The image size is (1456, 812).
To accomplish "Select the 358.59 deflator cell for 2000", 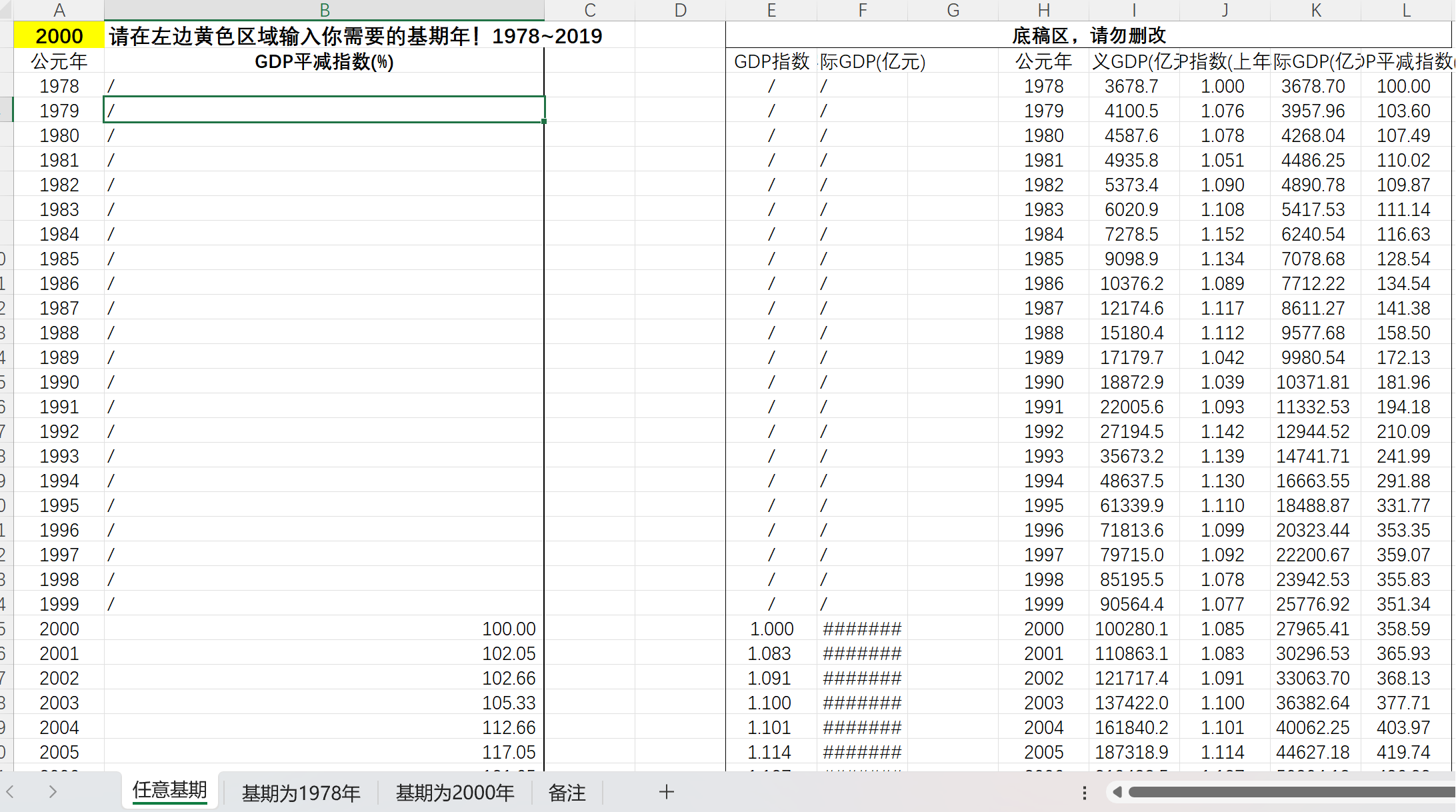I will click(x=1403, y=629).
